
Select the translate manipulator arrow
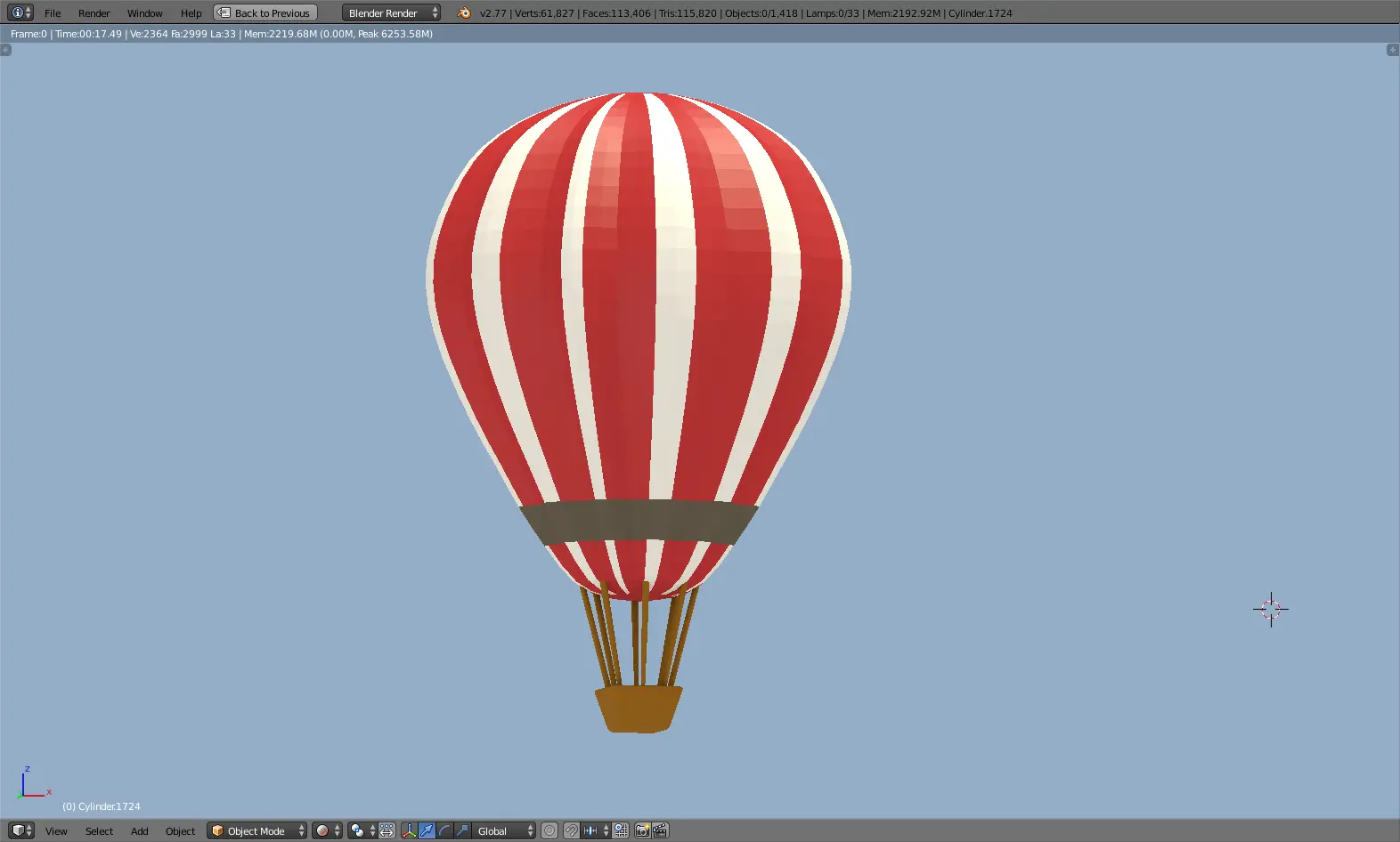tap(427, 830)
